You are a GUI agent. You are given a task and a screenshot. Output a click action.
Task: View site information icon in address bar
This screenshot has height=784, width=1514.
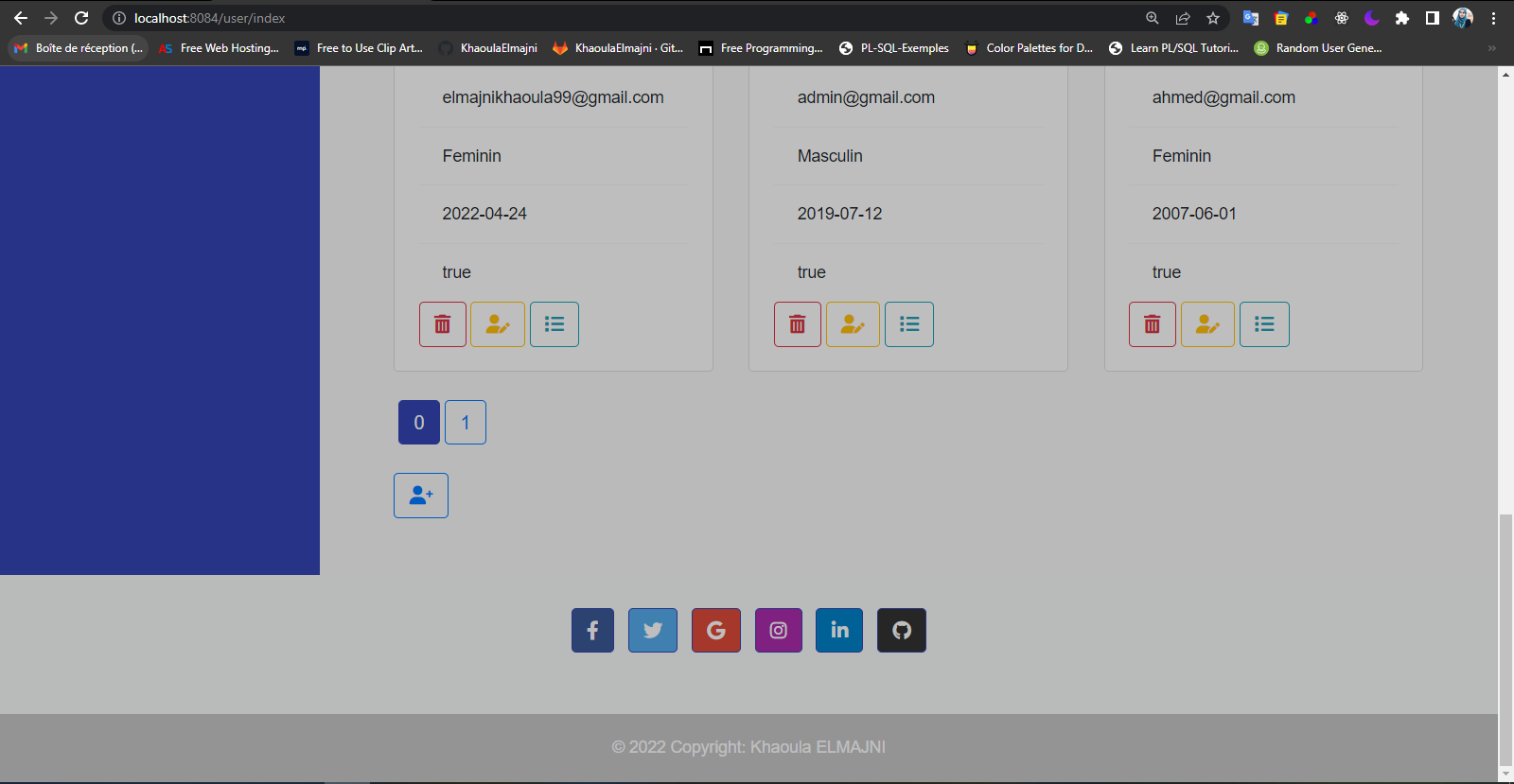119,18
